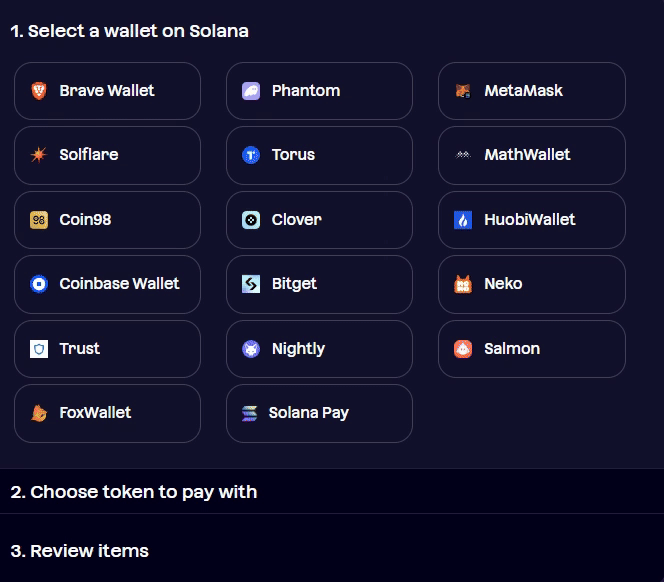Image resolution: width=664 pixels, height=582 pixels.
Task: Collapse the Select a wallet on Solana step
Action: (x=129, y=31)
